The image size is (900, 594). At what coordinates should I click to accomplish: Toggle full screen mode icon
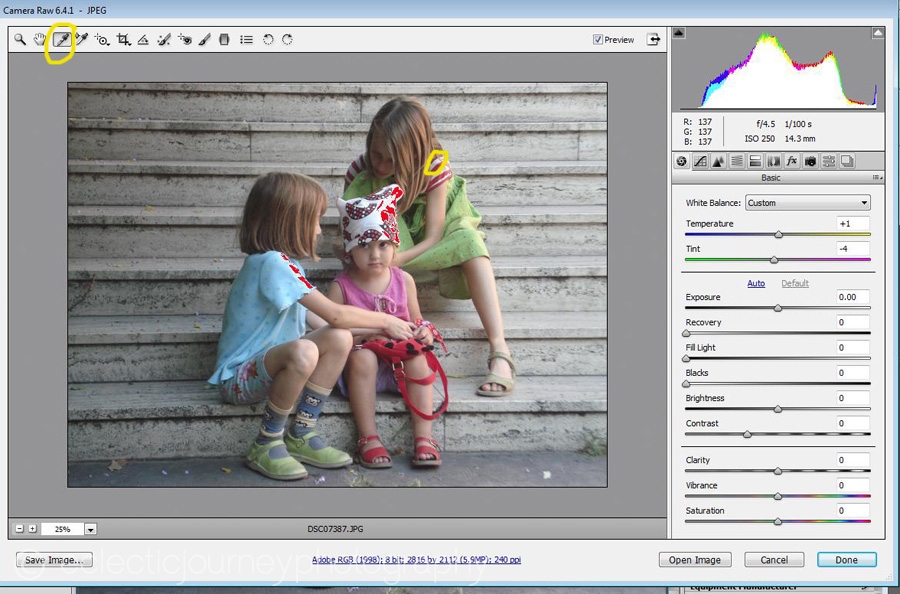coord(653,40)
